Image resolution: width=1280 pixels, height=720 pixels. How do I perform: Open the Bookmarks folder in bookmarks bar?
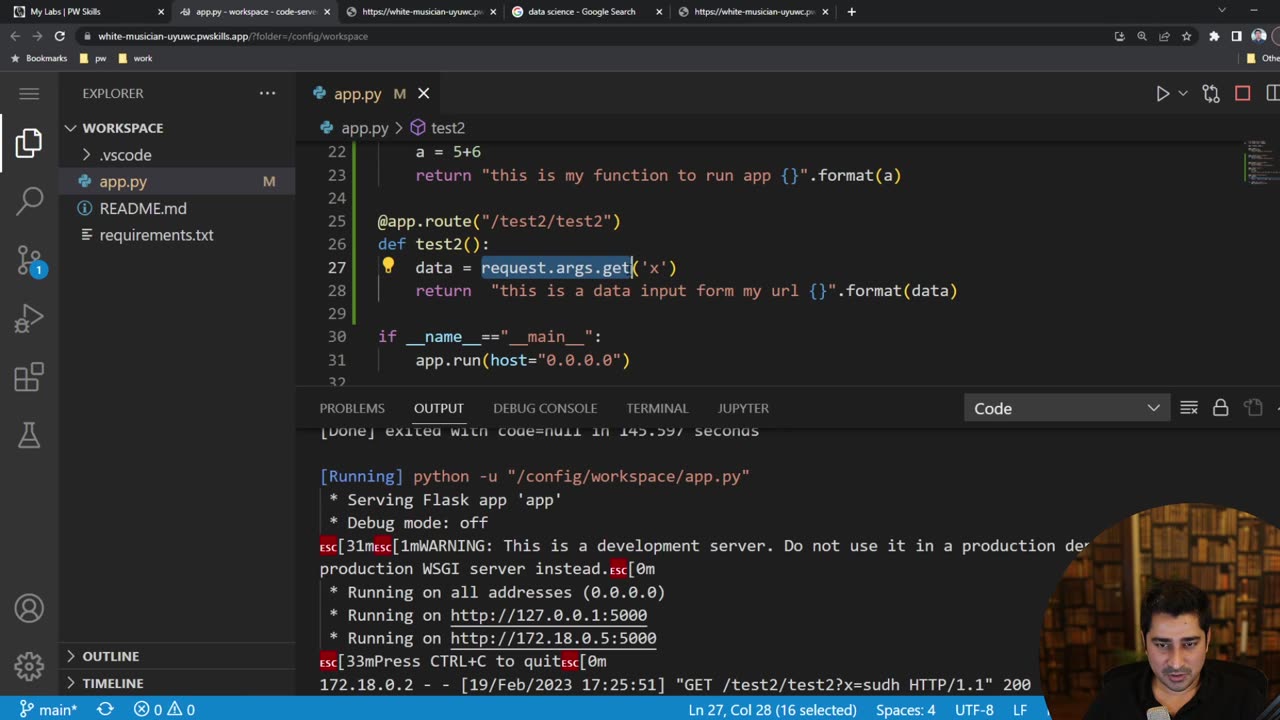pyautogui.click(x=38, y=58)
